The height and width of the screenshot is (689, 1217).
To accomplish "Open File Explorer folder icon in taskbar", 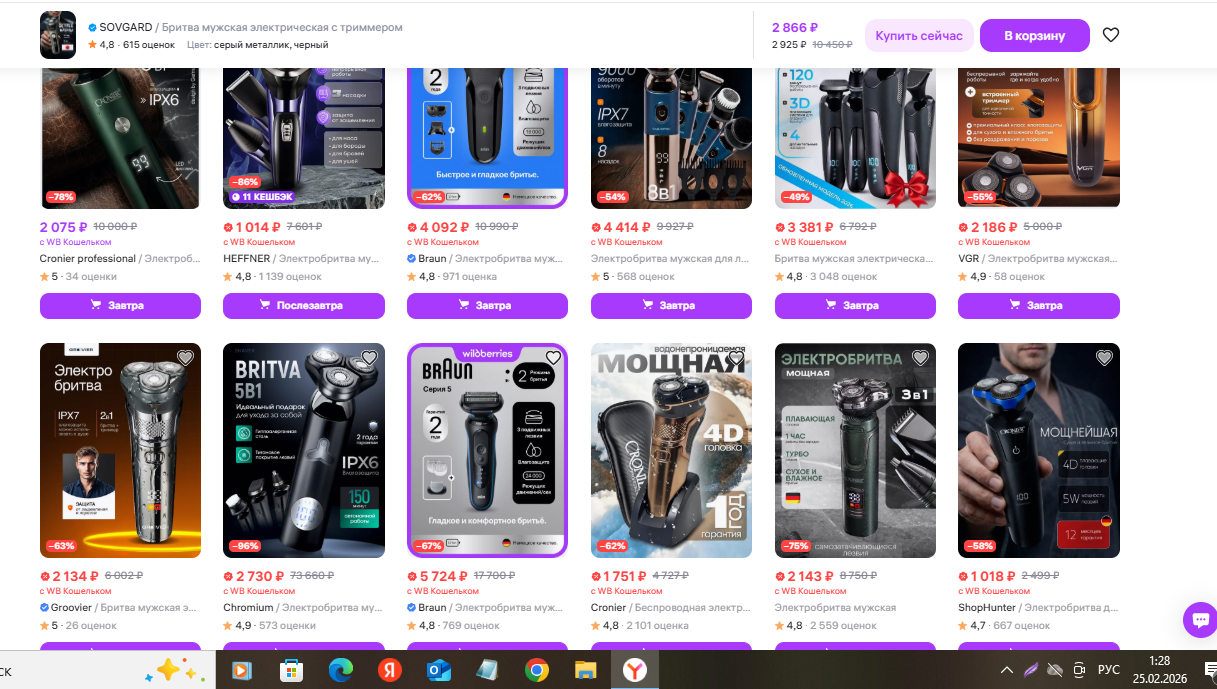I will pos(585,670).
